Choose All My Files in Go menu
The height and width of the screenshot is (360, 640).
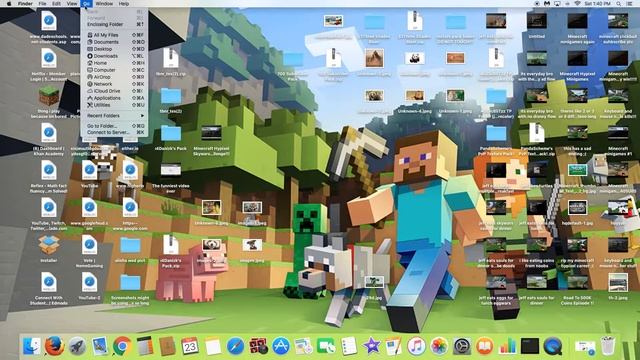click(x=114, y=35)
